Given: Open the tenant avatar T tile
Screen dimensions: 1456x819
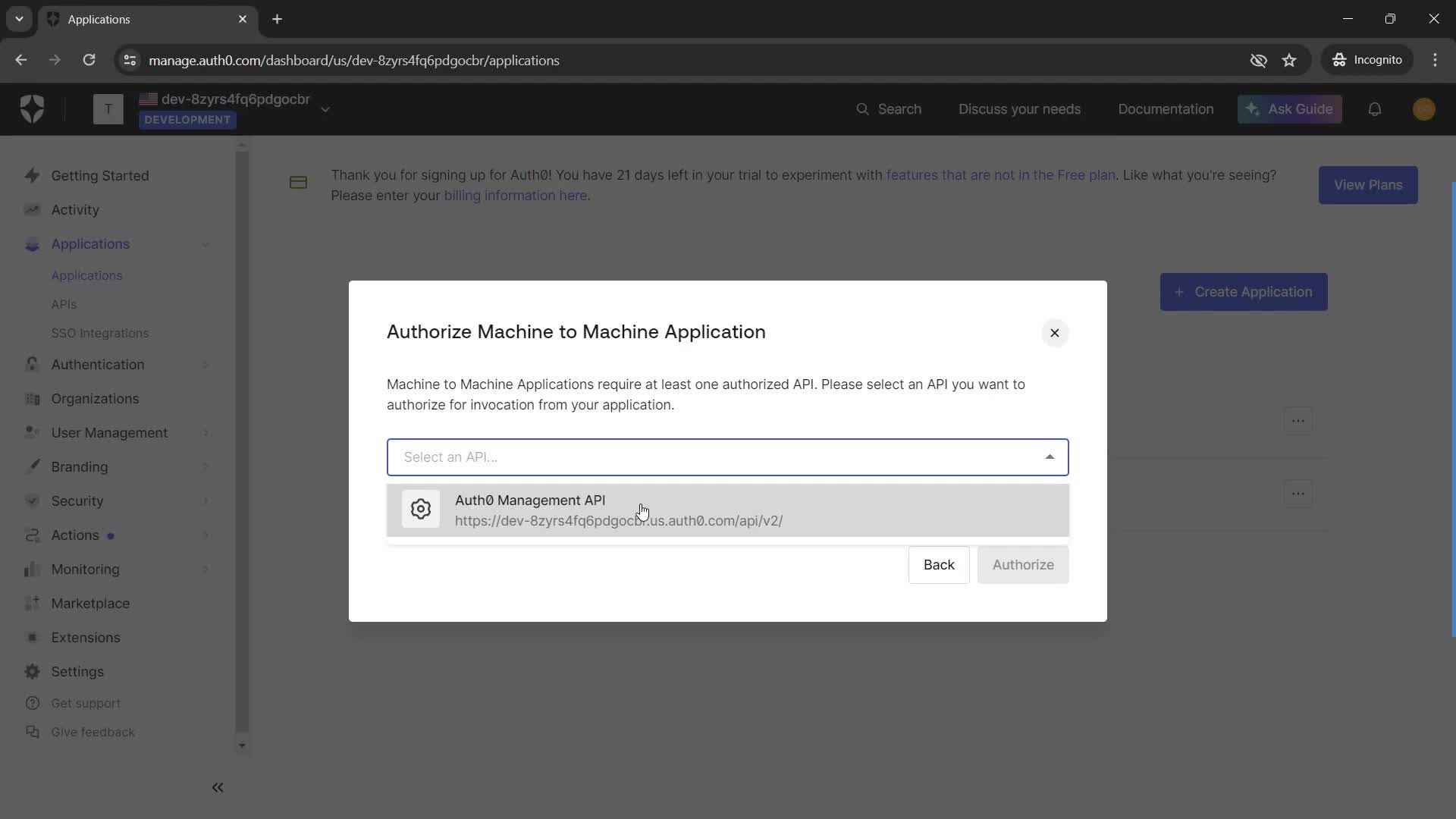Looking at the screenshot, I should click(108, 109).
